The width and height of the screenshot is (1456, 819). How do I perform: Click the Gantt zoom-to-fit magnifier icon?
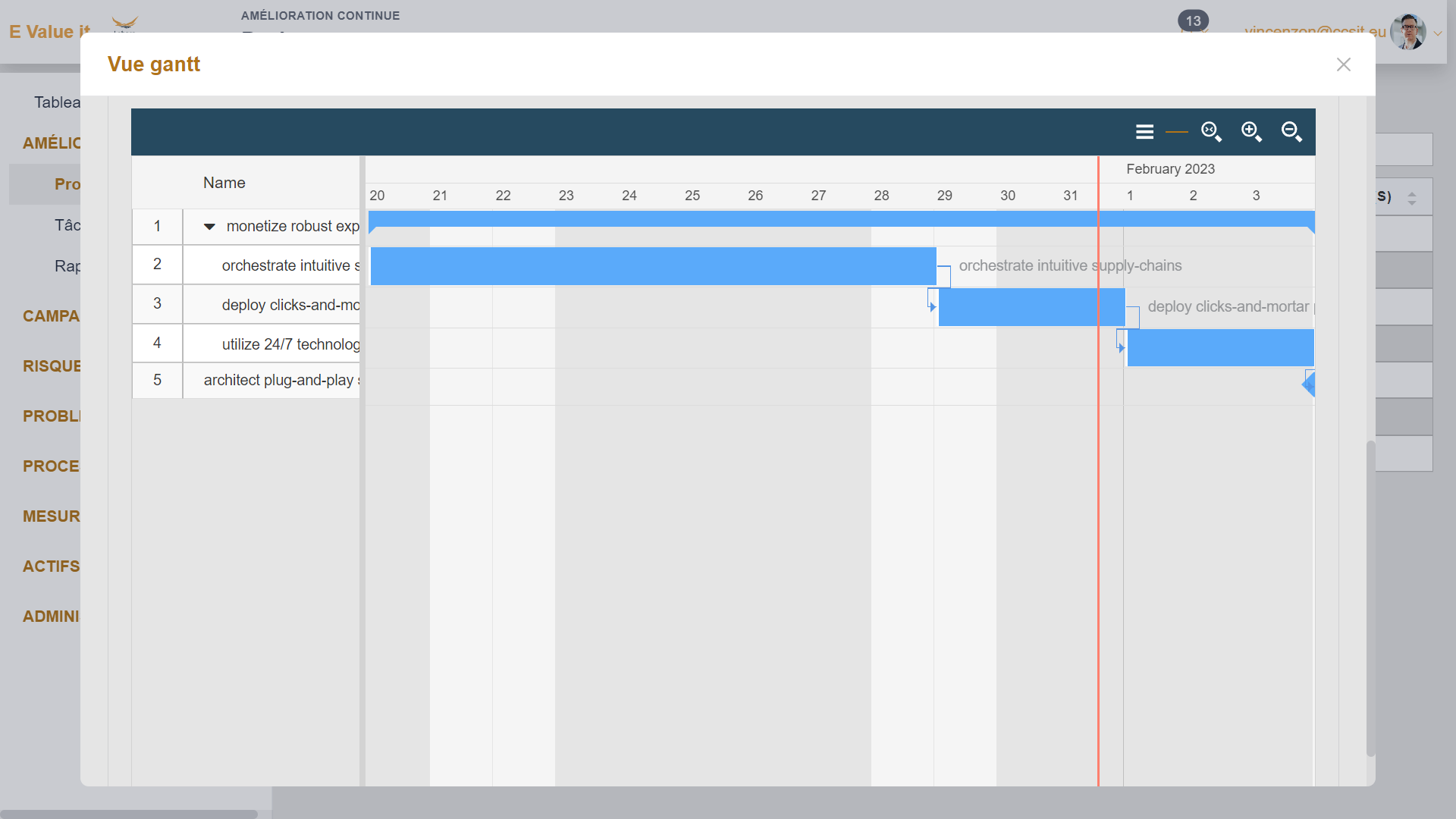coord(1211,132)
